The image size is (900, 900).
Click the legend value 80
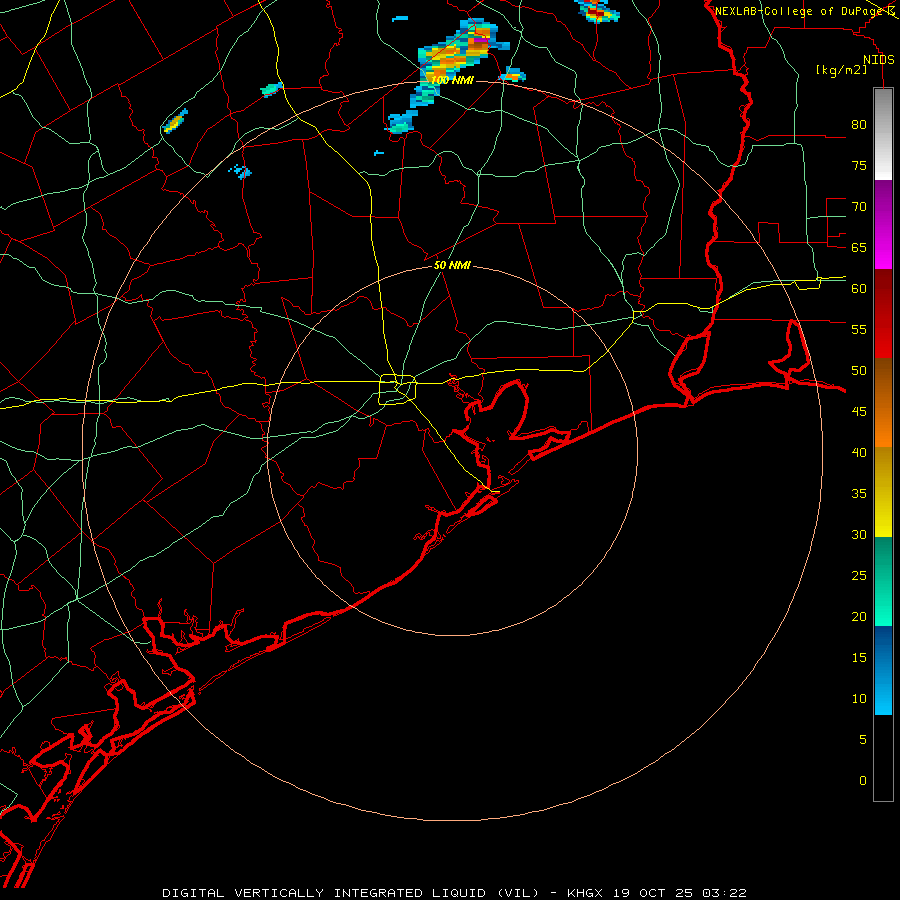tap(859, 125)
